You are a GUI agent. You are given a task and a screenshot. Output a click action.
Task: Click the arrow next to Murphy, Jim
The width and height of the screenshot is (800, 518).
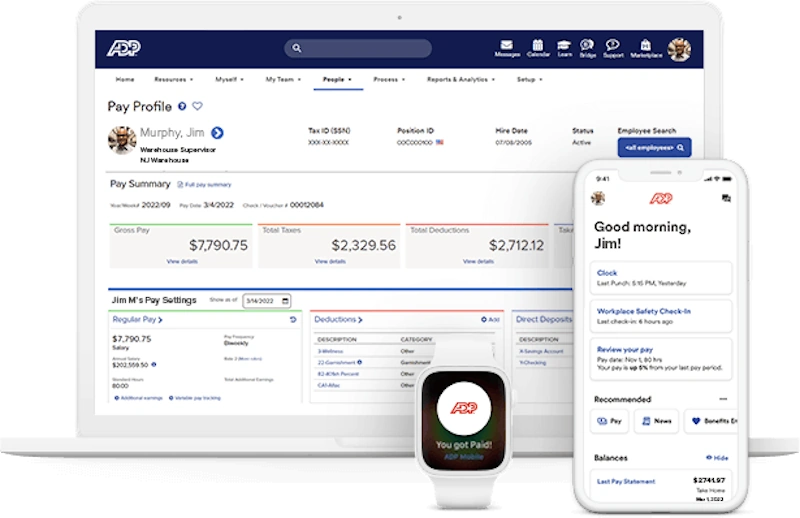[x=217, y=133]
